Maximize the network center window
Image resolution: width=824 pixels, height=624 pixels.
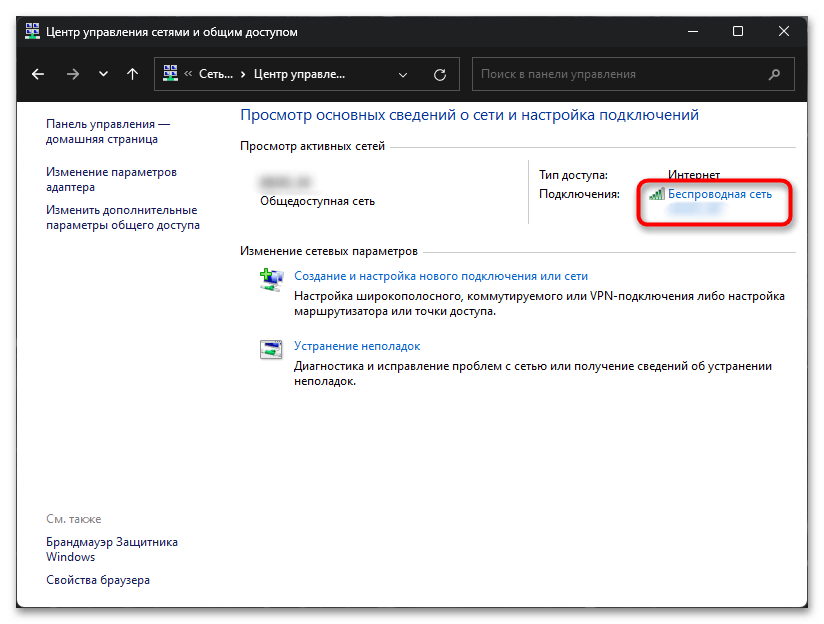point(738,32)
